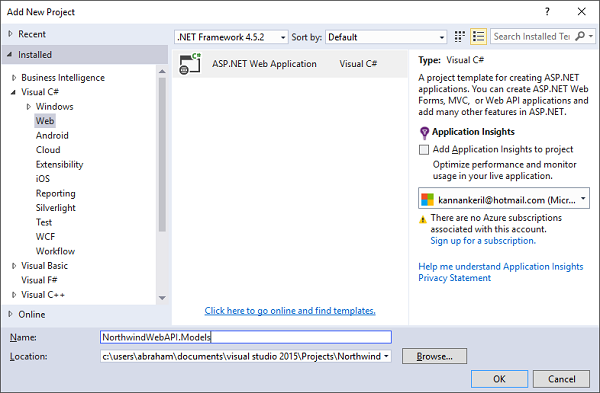Viewport: 600px width, 393px height.
Task: Select the Test category
Action: tap(44, 222)
